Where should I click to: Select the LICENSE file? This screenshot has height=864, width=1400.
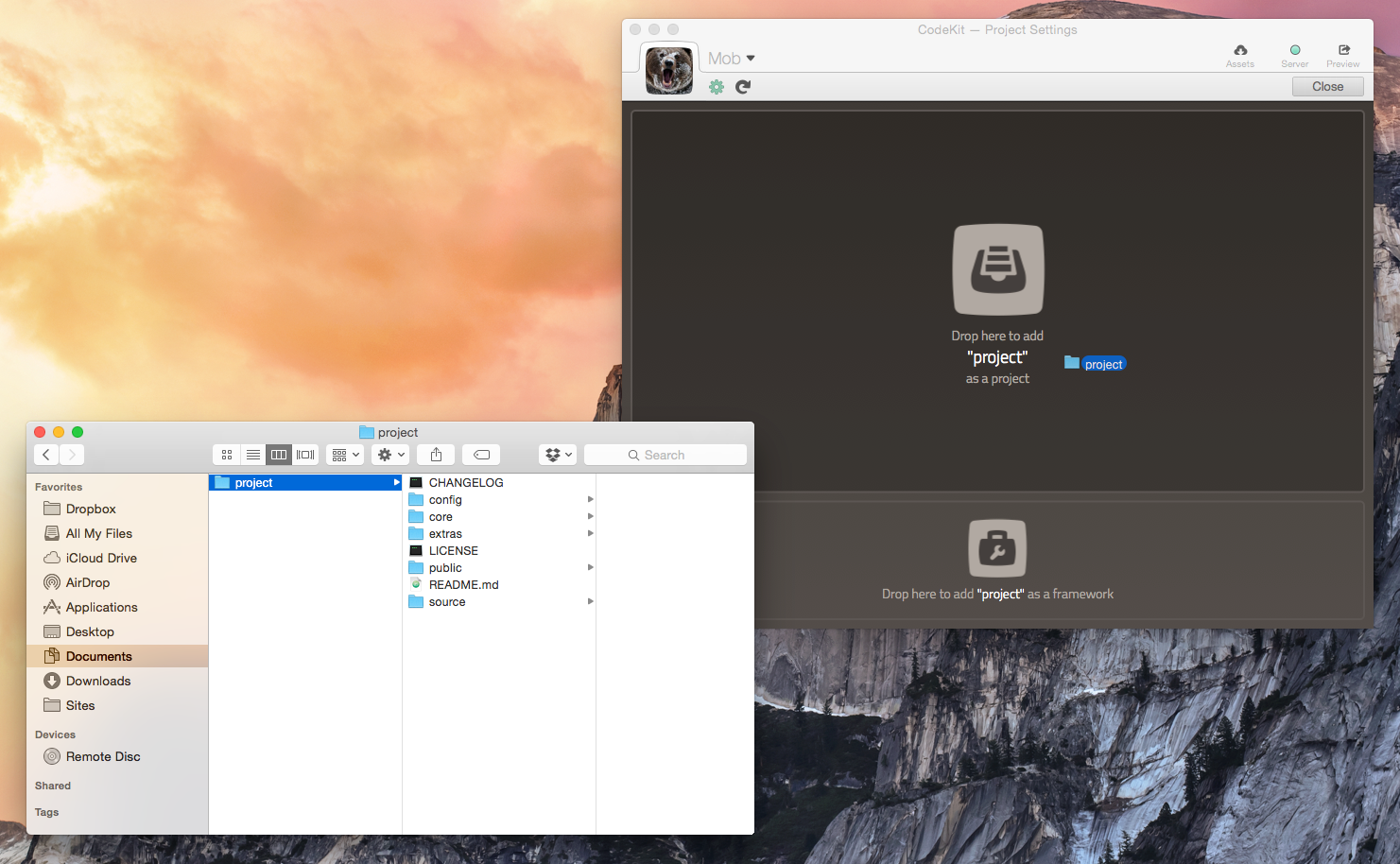pos(499,551)
